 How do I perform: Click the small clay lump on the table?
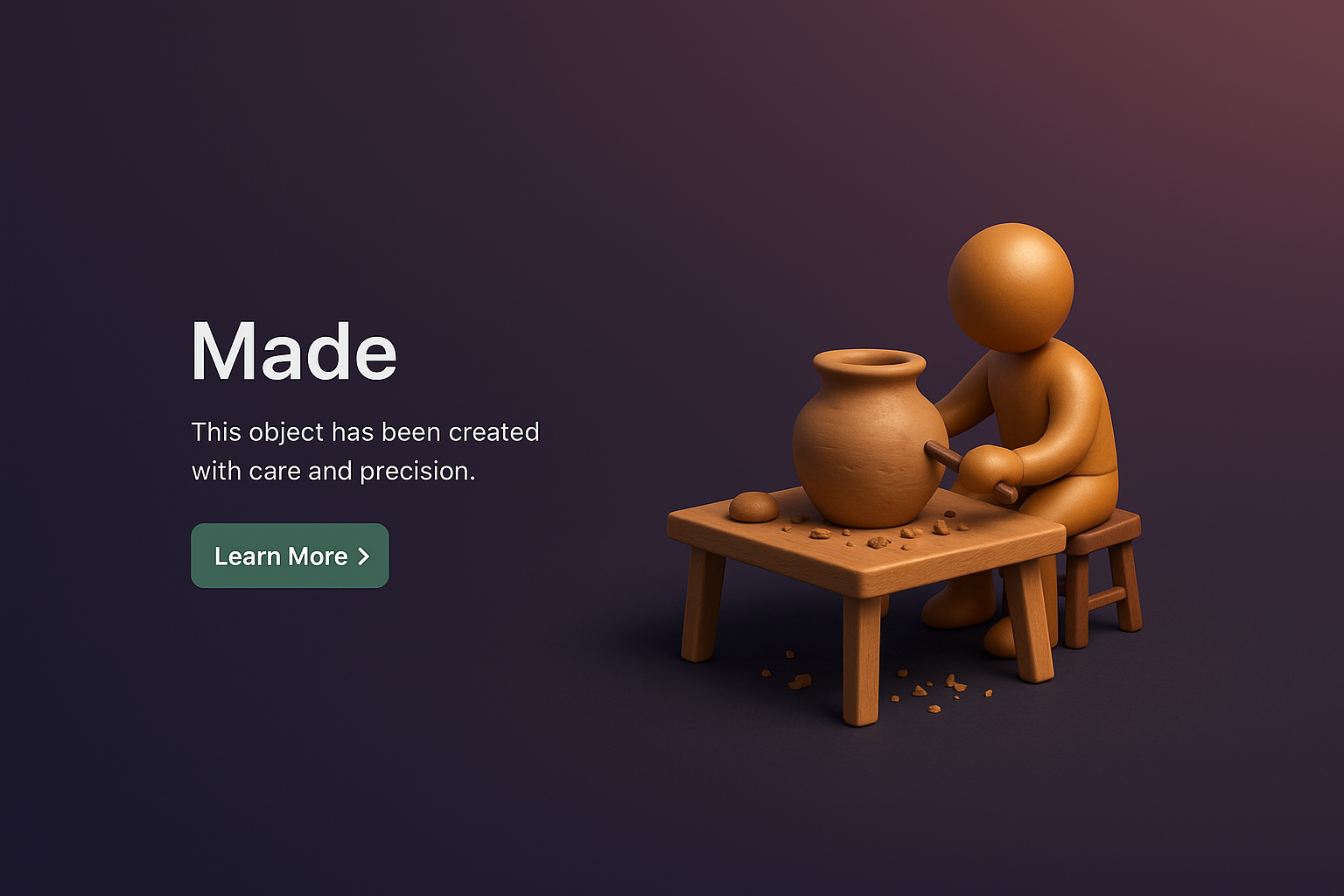click(753, 506)
